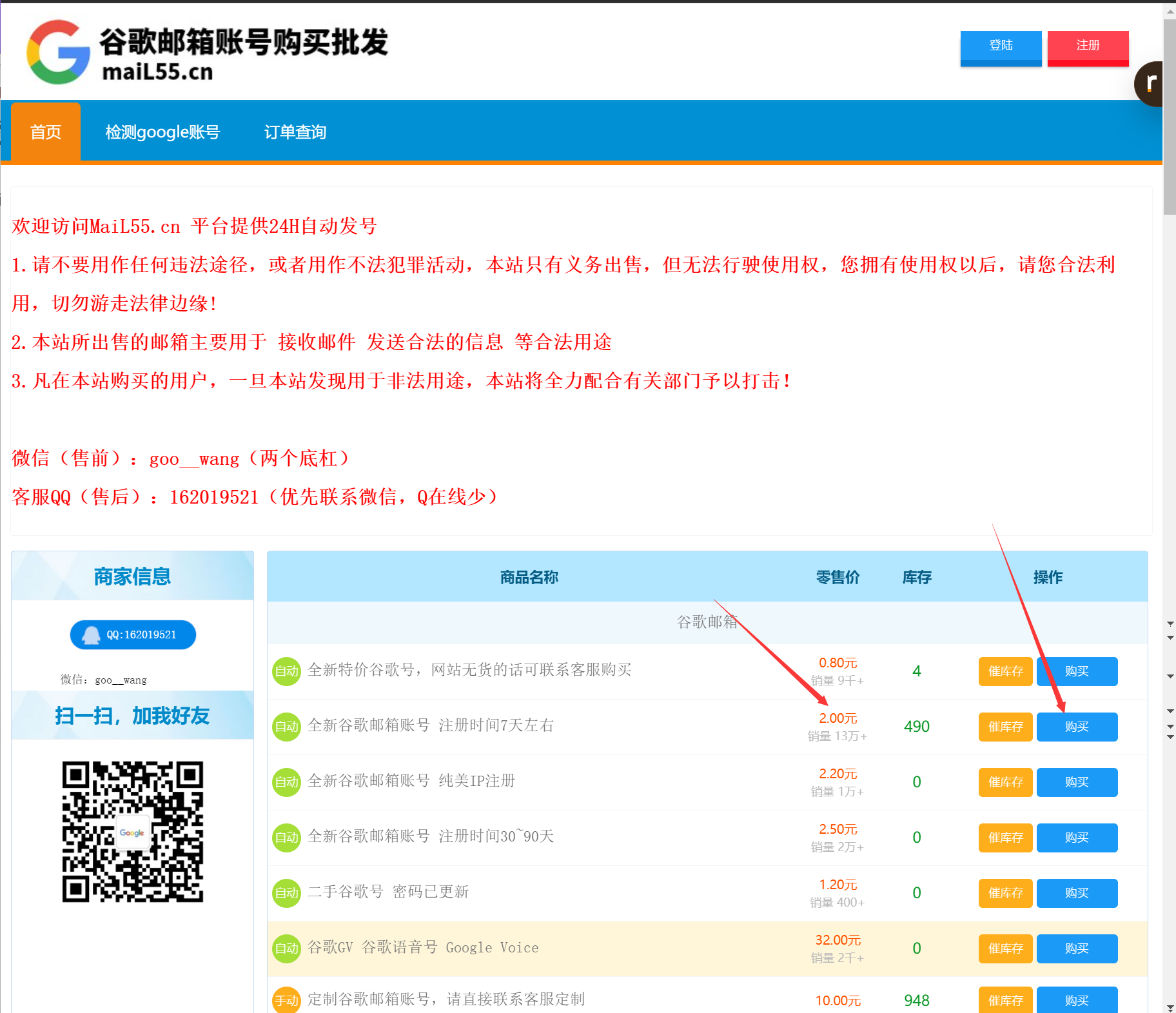Screen dimensions: 1176x1013
Task: Click product name 谷歌GV 谷歌语音号 Google Voice
Action: point(423,947)
